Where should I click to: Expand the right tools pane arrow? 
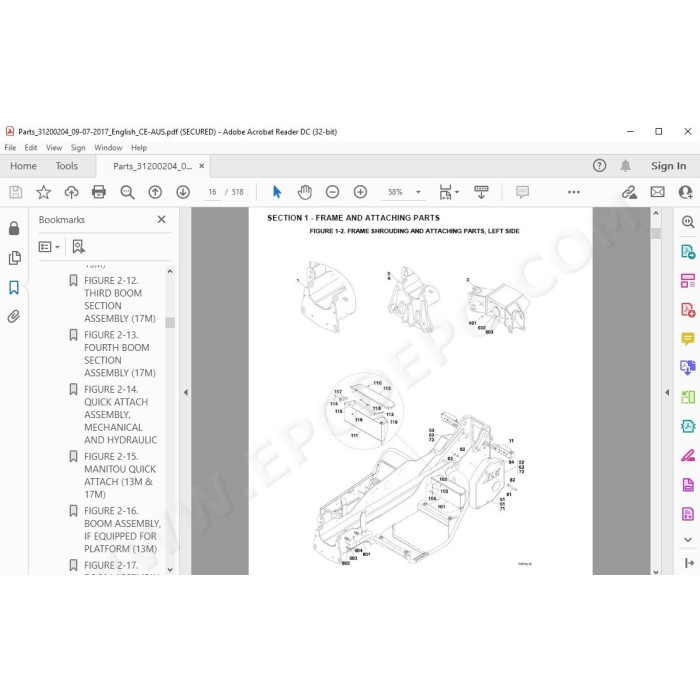click(667, 392)
